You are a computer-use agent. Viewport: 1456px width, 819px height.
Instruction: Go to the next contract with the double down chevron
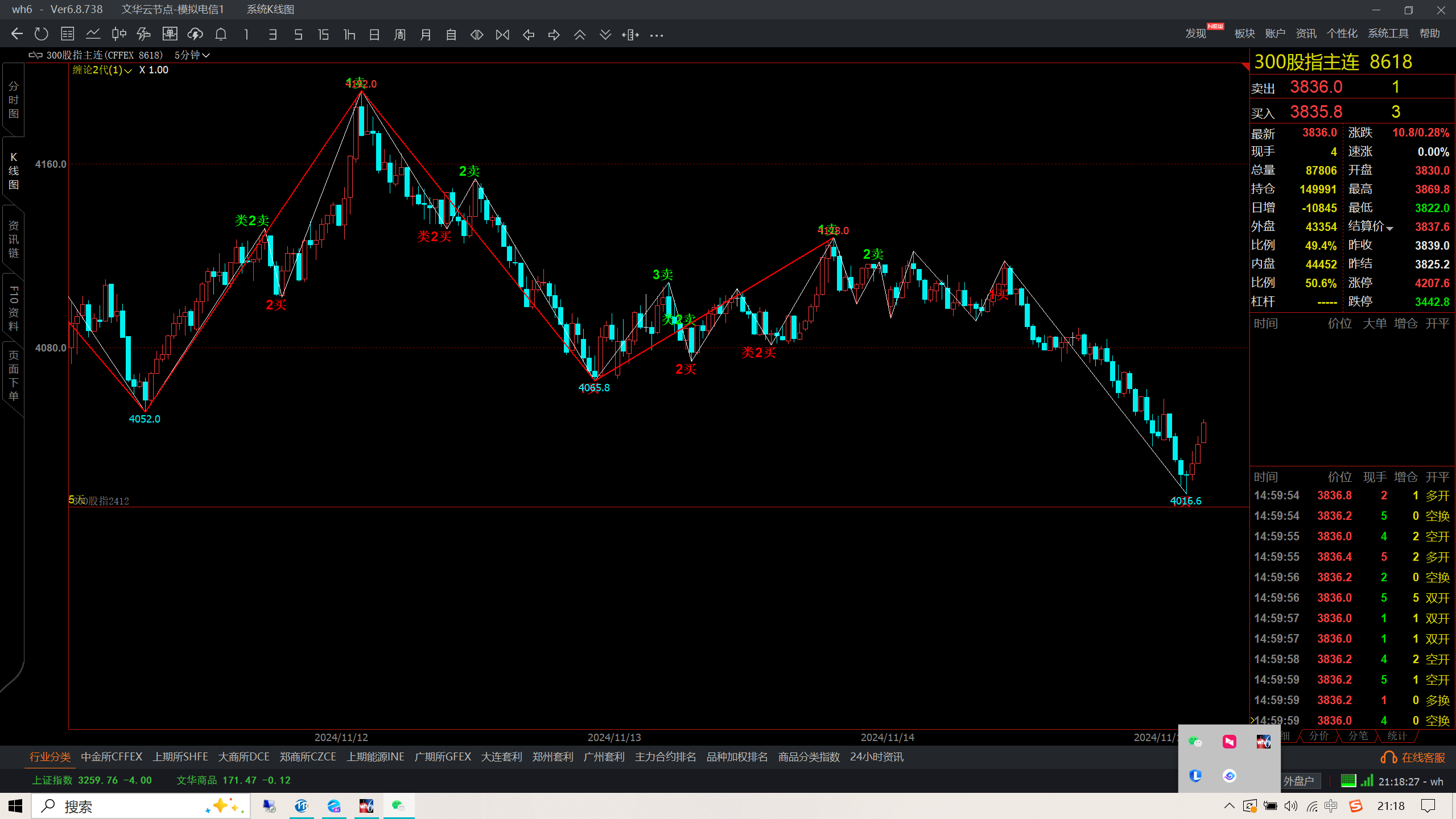point(605,35)
